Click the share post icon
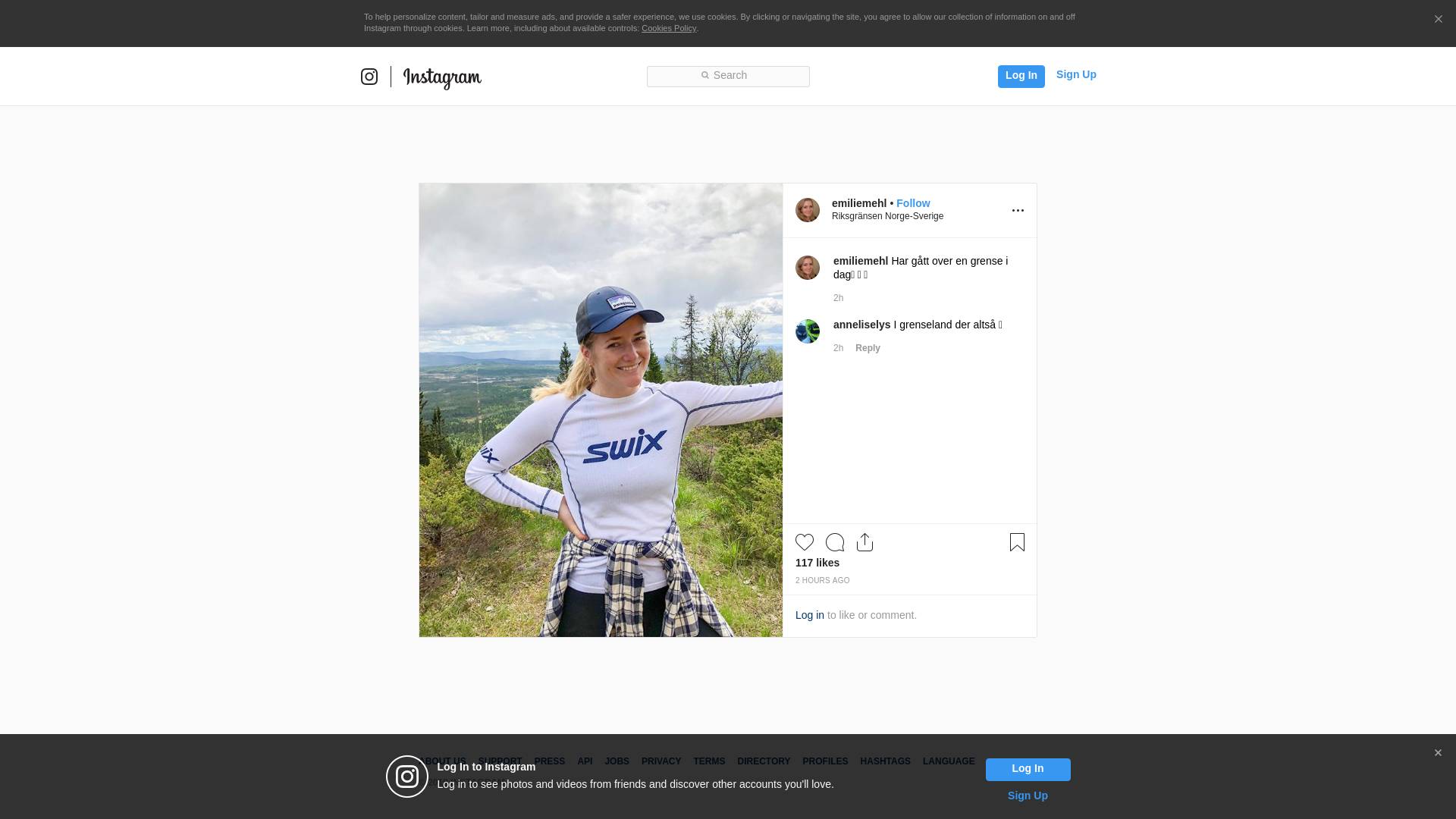Viewport: 1456px width, 819px height. pyautogui.click(x=865, y=542)
